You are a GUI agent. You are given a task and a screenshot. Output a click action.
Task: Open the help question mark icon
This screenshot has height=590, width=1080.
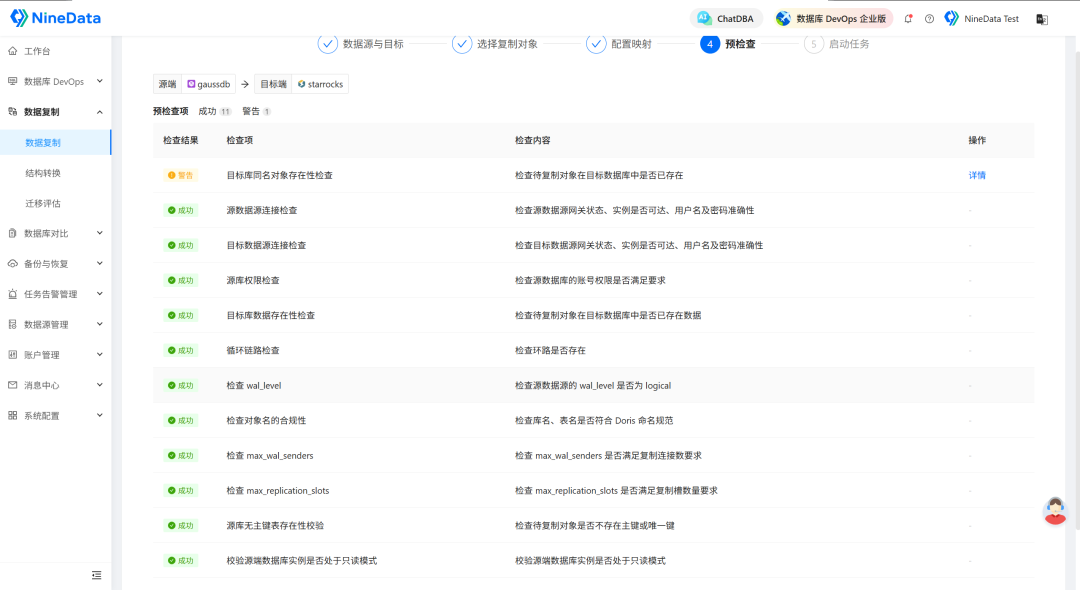(x=929, y=19)
